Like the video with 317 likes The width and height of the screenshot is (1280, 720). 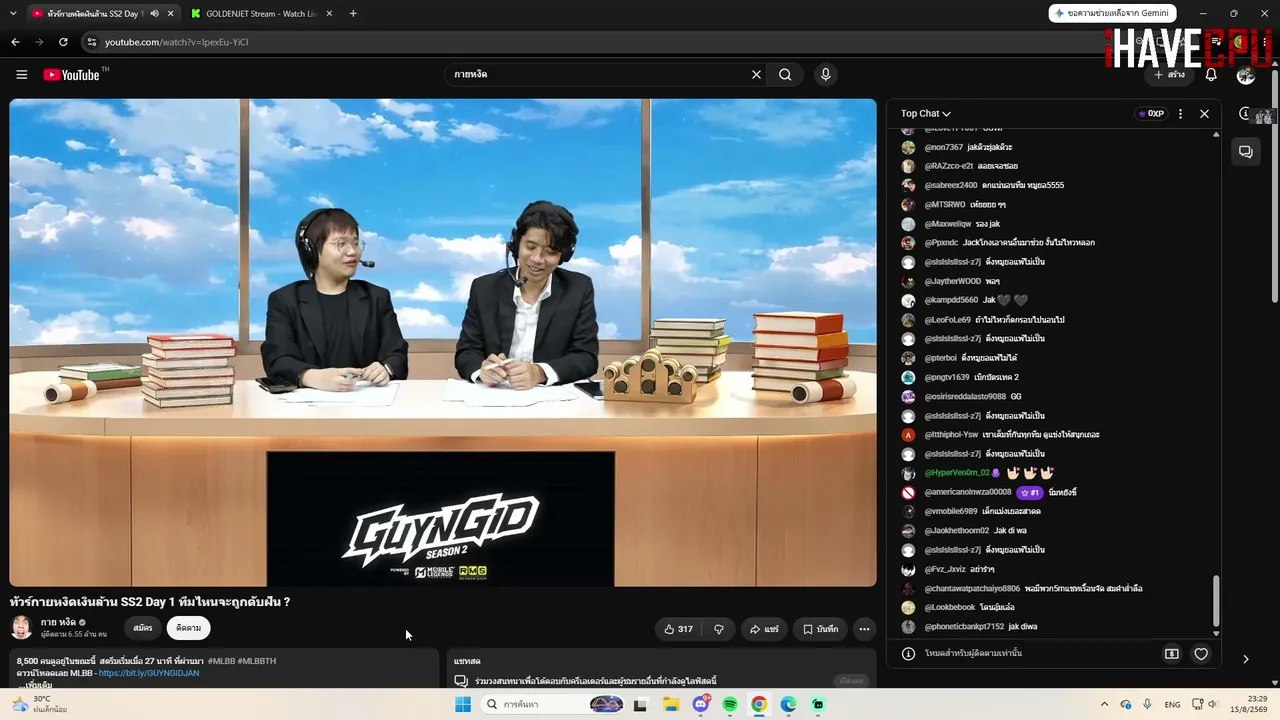click(678, 629)
